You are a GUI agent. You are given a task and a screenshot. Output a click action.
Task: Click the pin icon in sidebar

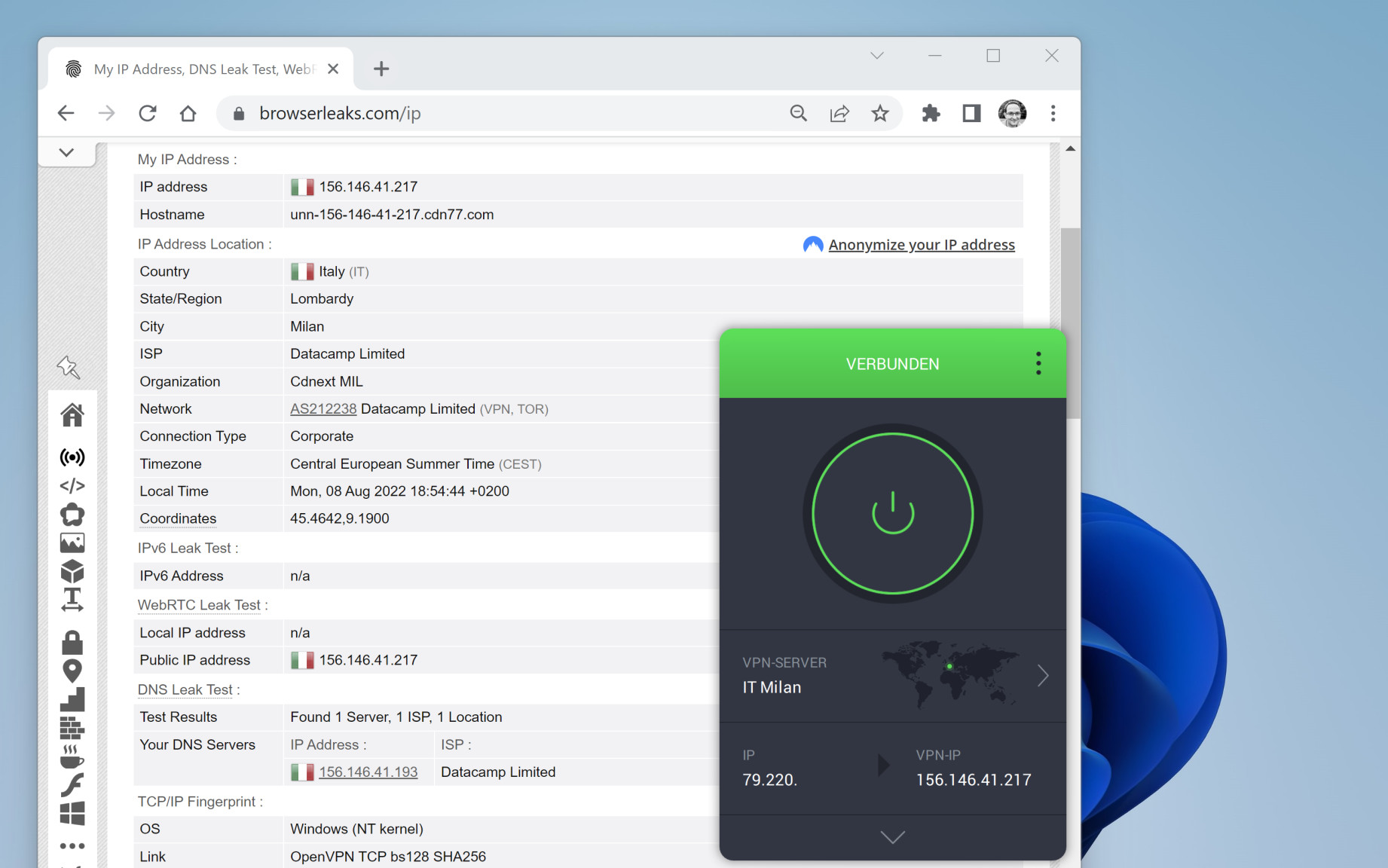[x=69, y=367]
